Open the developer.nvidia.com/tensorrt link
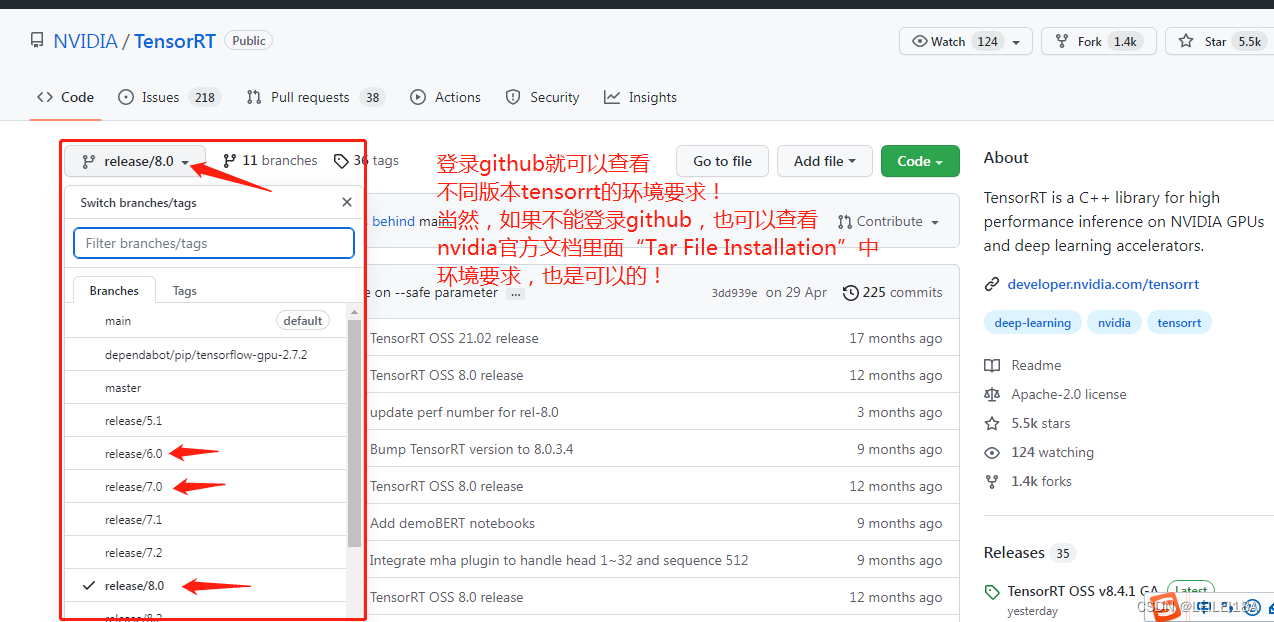 click(1102, 284)
